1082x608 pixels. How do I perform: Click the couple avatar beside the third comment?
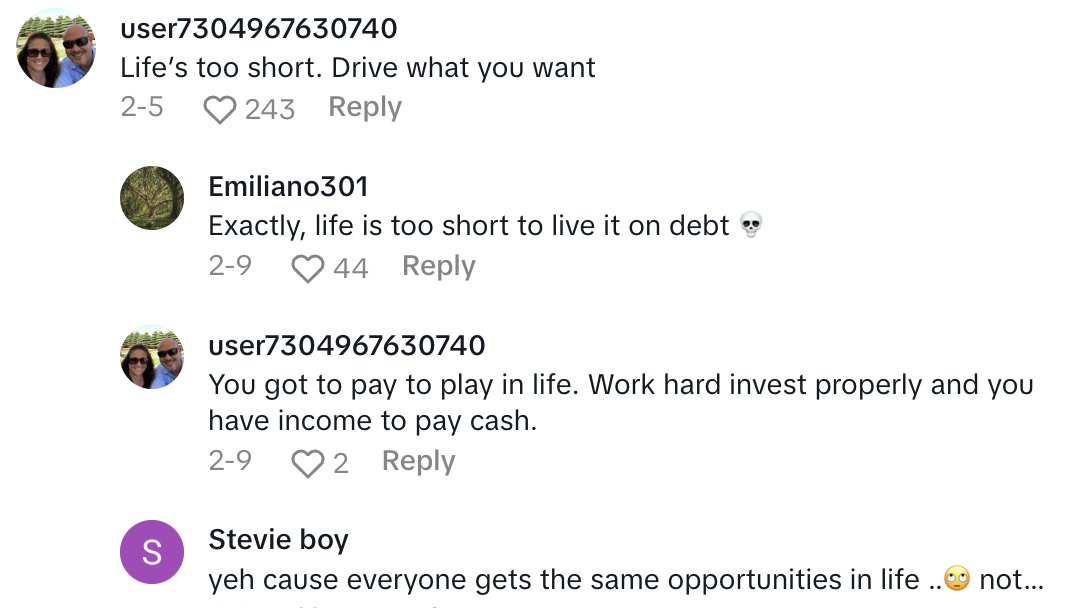coord(151,357)
